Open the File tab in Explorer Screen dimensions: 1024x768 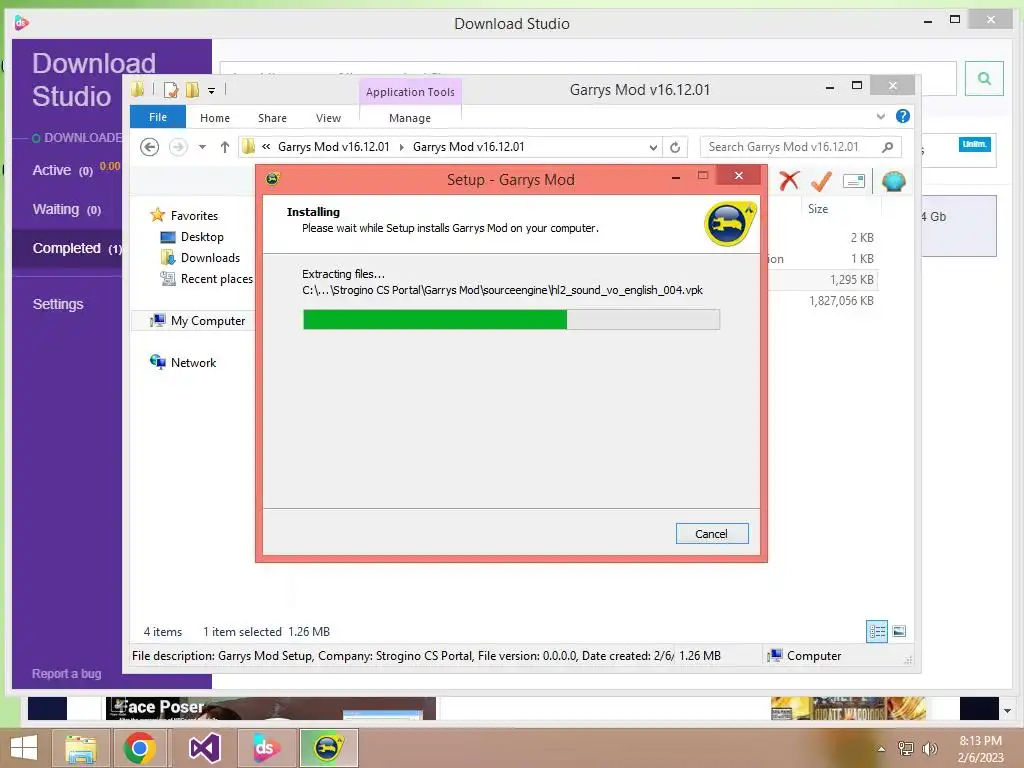158,117
